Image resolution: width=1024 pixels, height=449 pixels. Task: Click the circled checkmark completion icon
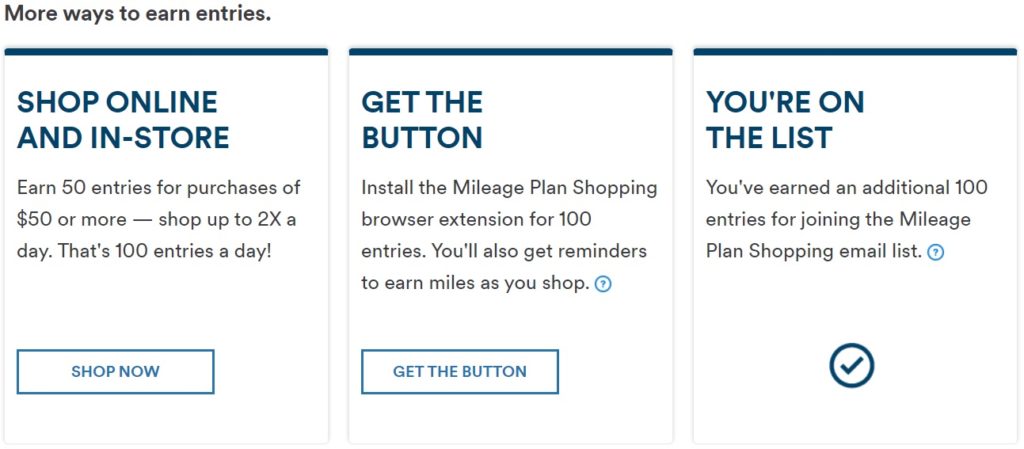852,366
